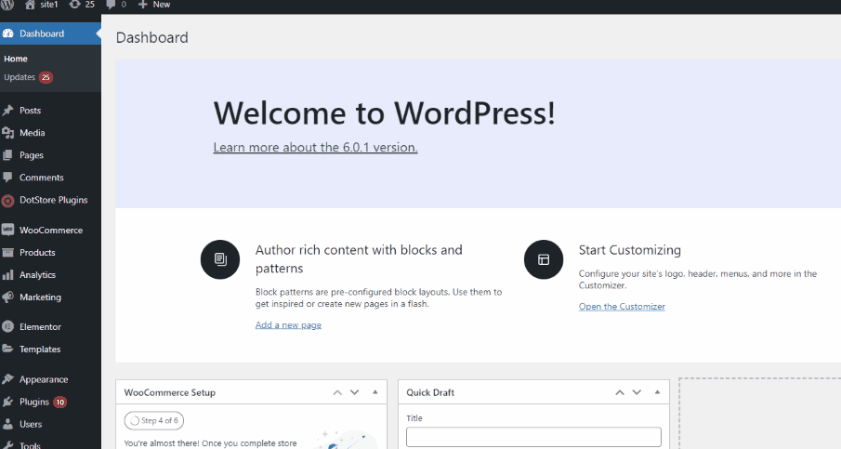Click the Start Customizing heading
The width and height of the screenshot is (841, 449).
(630, 250)
